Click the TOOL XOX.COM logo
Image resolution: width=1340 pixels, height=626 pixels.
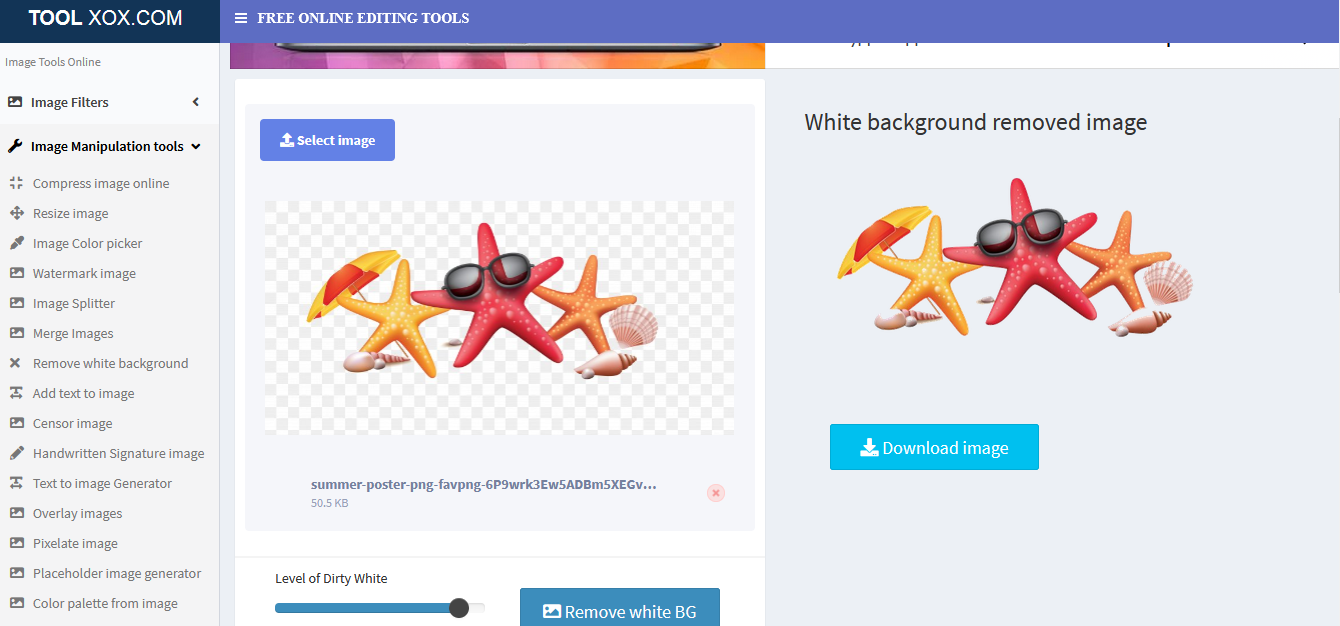(x=105, y=18)
